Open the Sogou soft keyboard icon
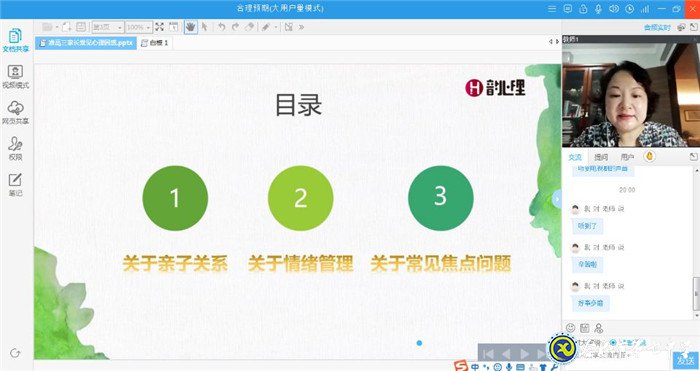 520,367
